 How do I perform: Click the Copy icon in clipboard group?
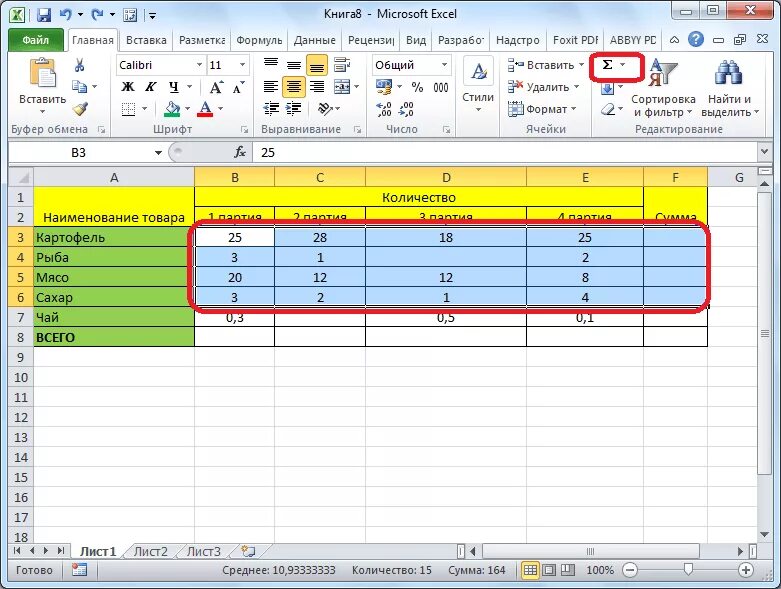80,87
